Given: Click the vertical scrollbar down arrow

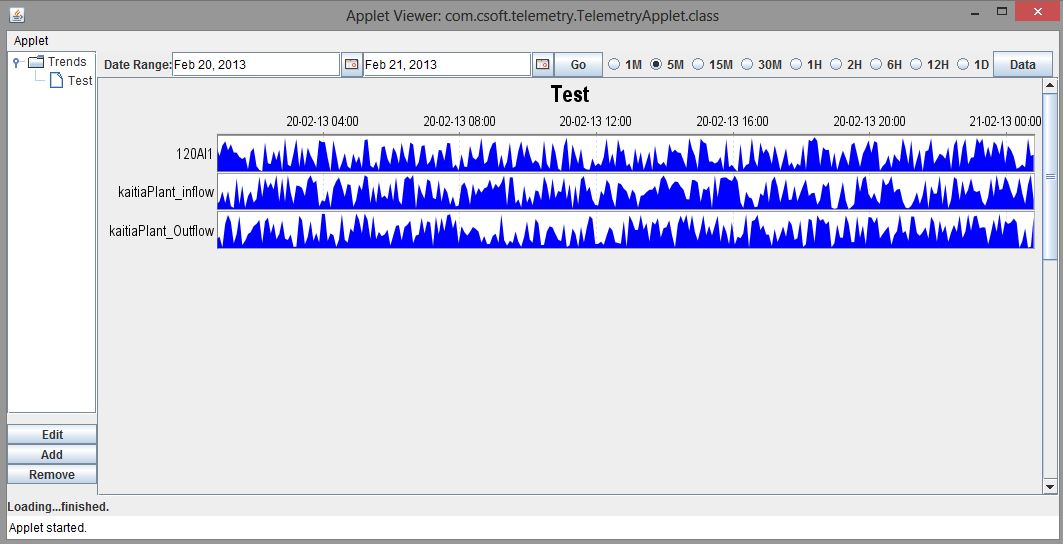Looking at the screenshot, I should (1049, 486).
